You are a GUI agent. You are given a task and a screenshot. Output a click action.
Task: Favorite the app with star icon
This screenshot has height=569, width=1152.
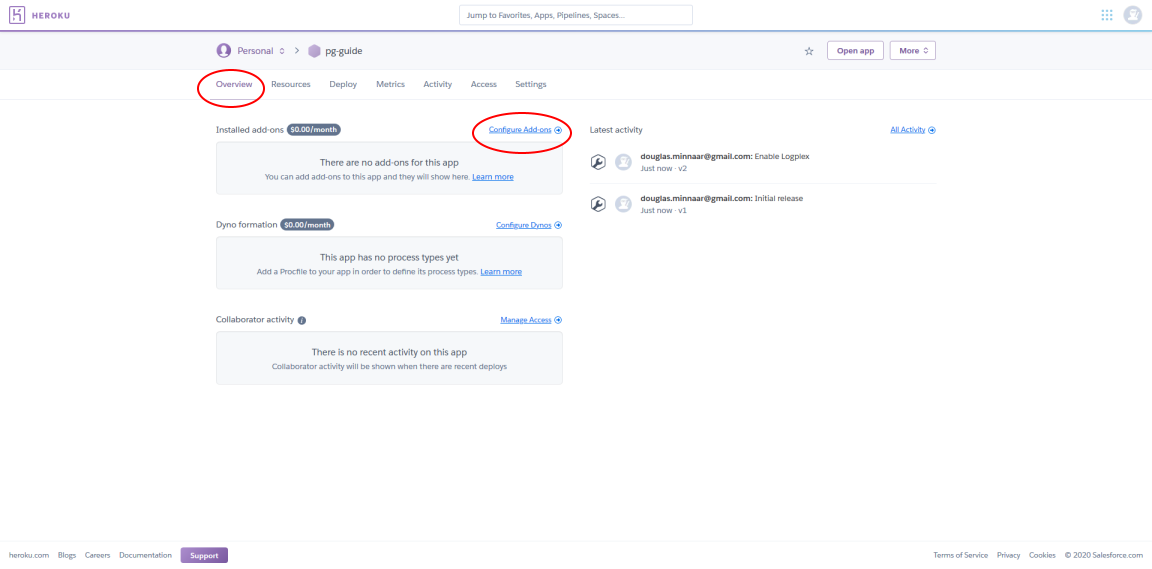[809, 51]
